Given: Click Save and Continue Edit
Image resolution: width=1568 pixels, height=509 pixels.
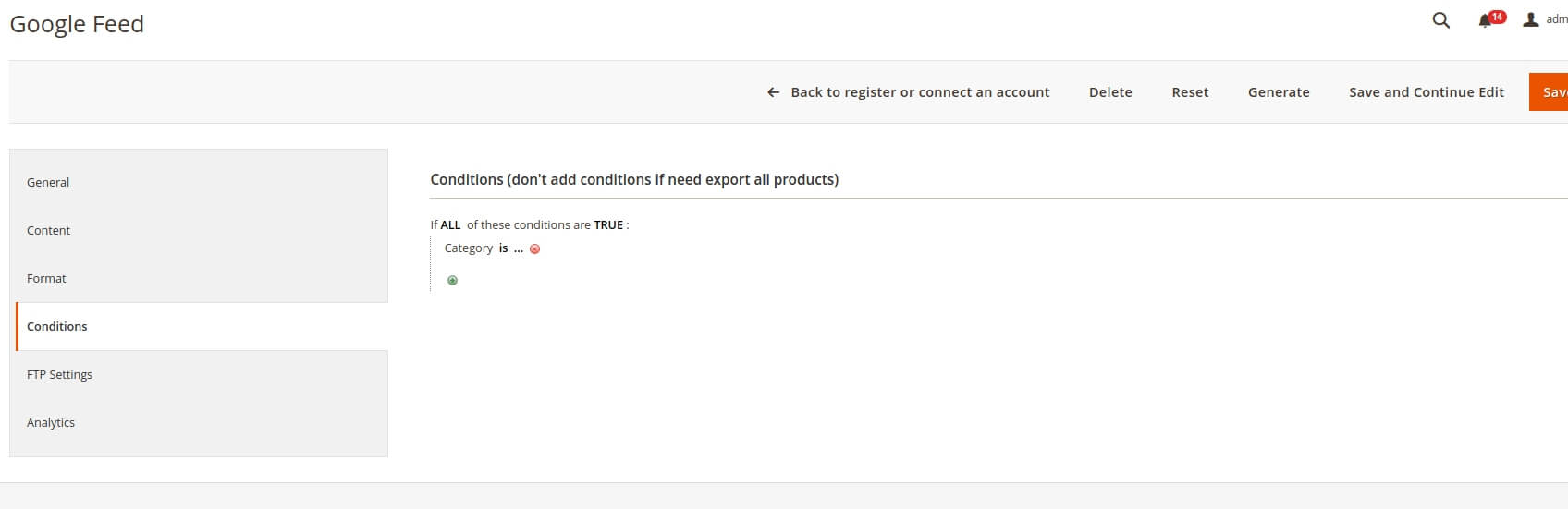Looking at the screenshot, I should coord(1426,92).
